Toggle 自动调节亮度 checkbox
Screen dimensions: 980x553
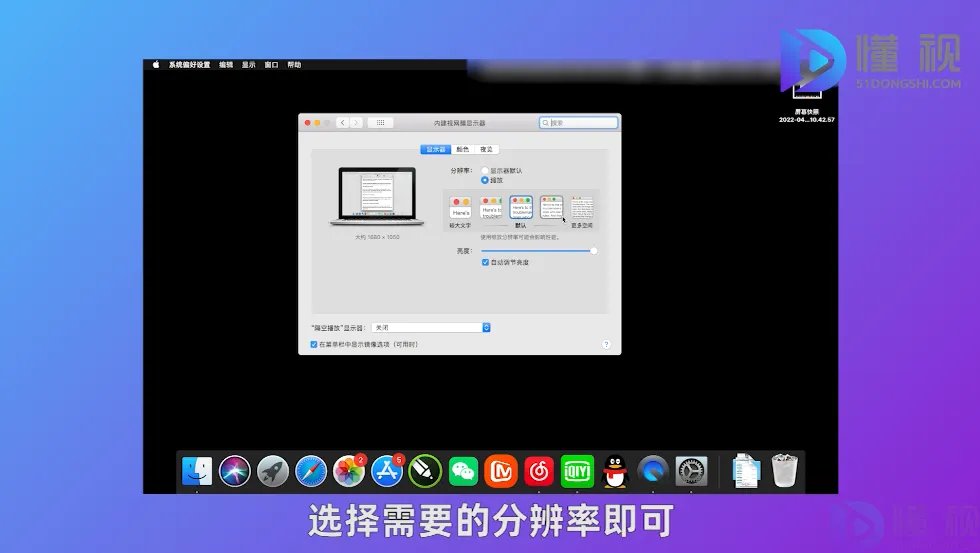click(486, 262)
